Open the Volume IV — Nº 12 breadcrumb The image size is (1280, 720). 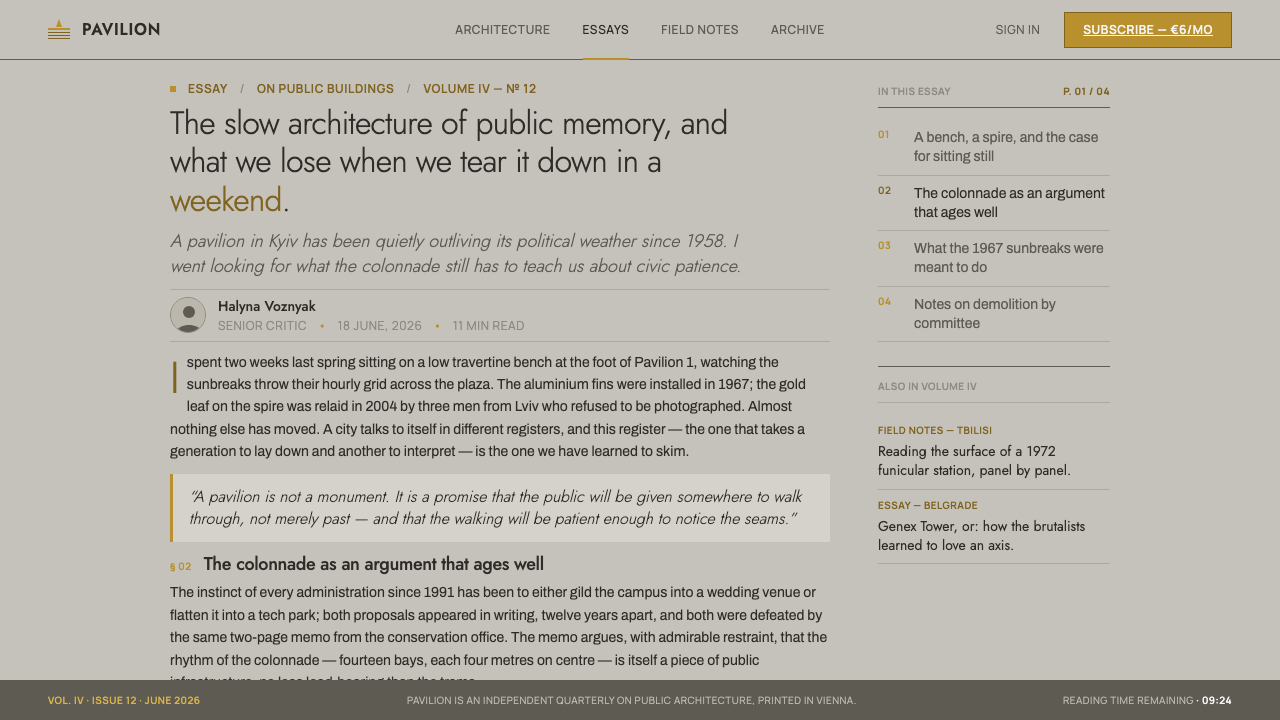coord(479,89)
